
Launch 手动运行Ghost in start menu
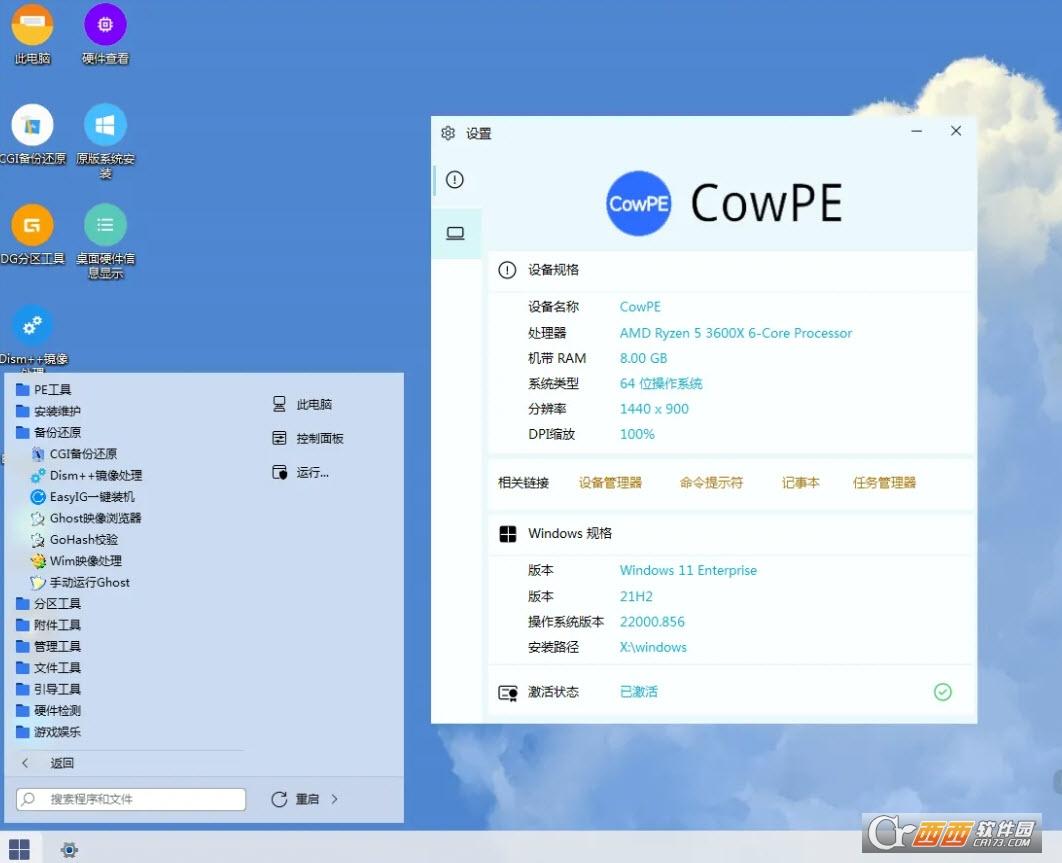pos(80,583)
